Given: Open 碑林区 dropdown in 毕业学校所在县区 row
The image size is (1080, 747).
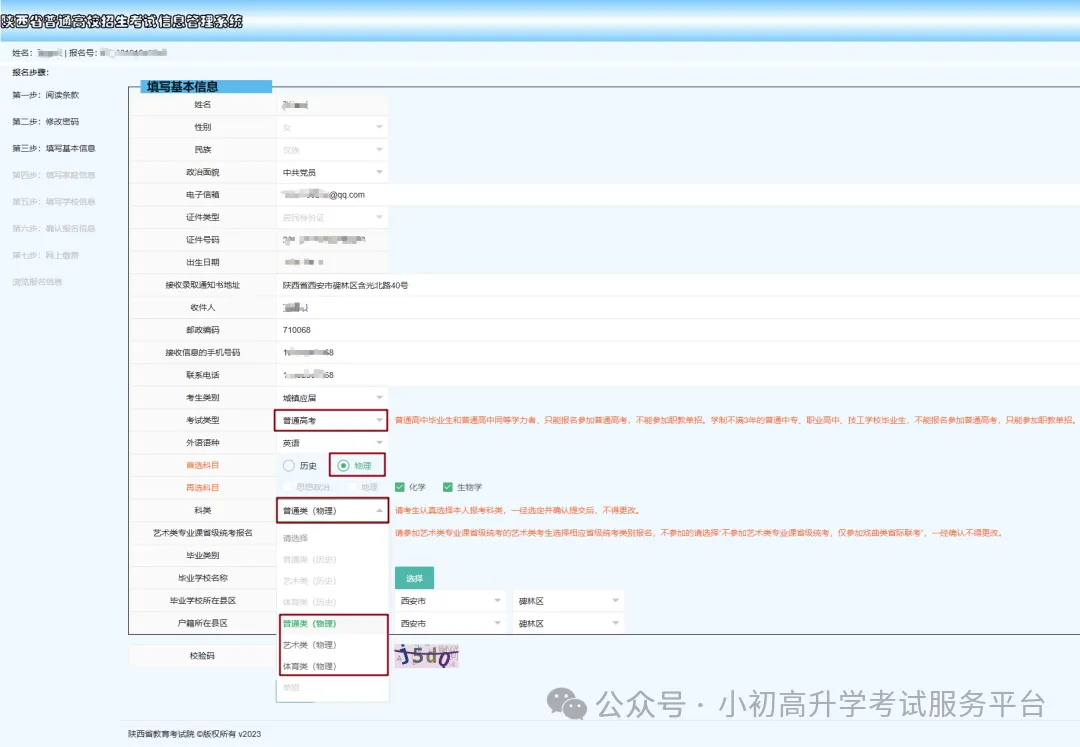Looking at the screenshot, I should (568, 601).
